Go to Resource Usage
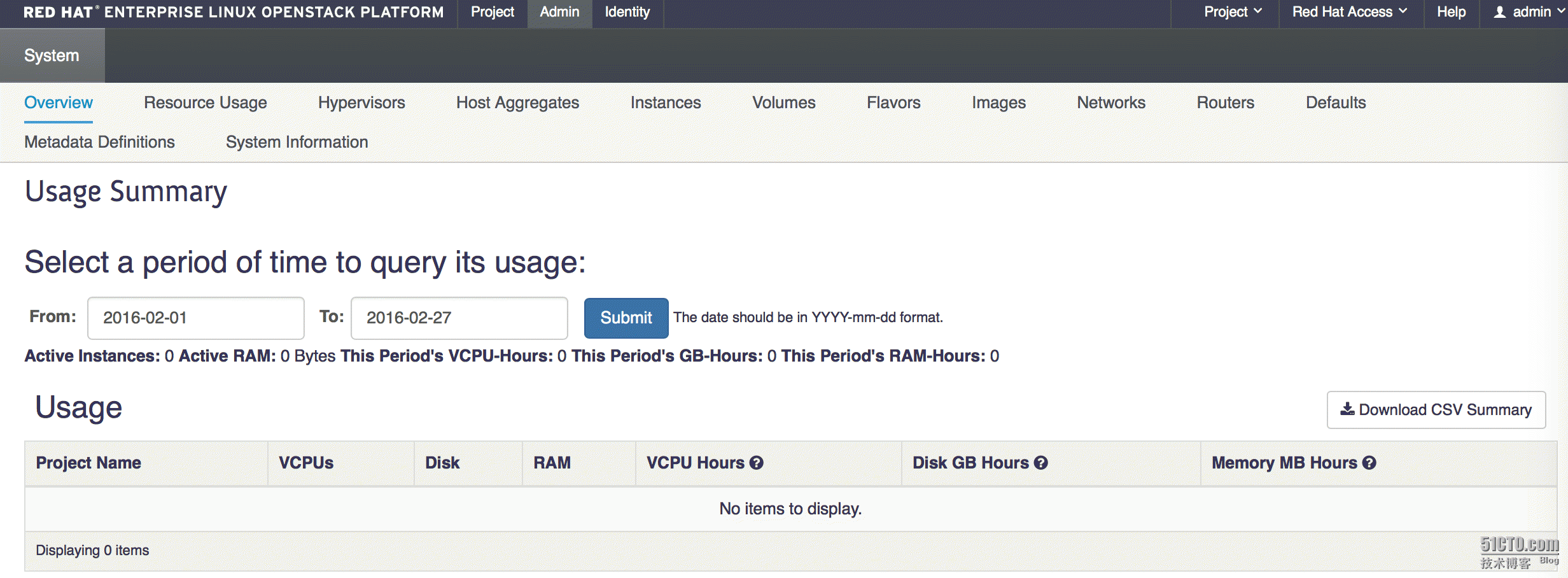The height and width of the screenshot is (578, 1568). 205,102
